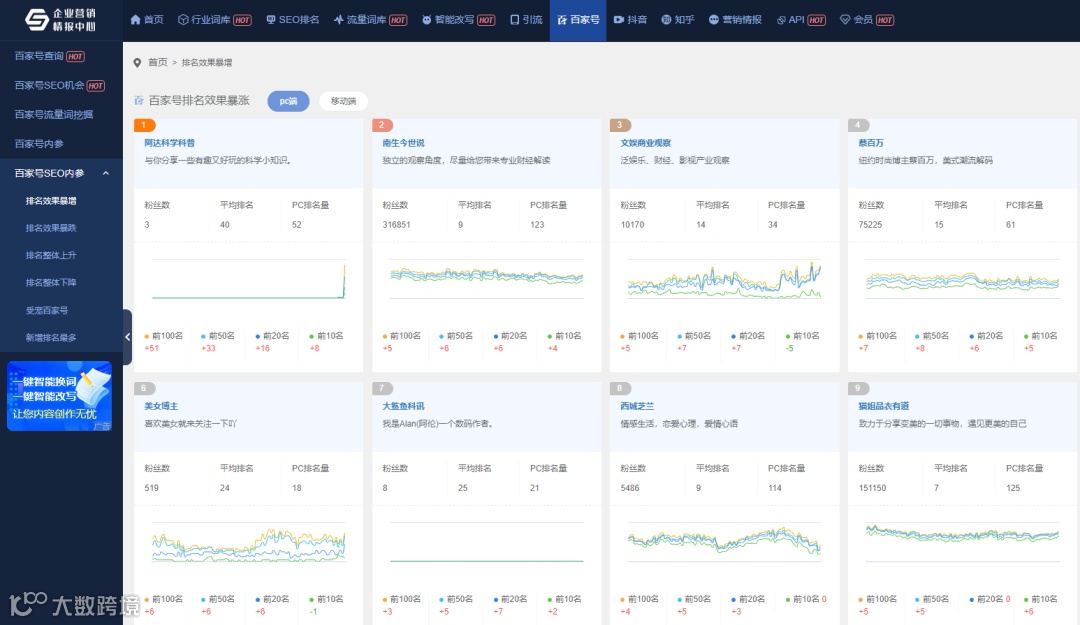This screenshot has width=1080, height=625.
Task: Switch to the pc端 view
Action: (288, 101)
